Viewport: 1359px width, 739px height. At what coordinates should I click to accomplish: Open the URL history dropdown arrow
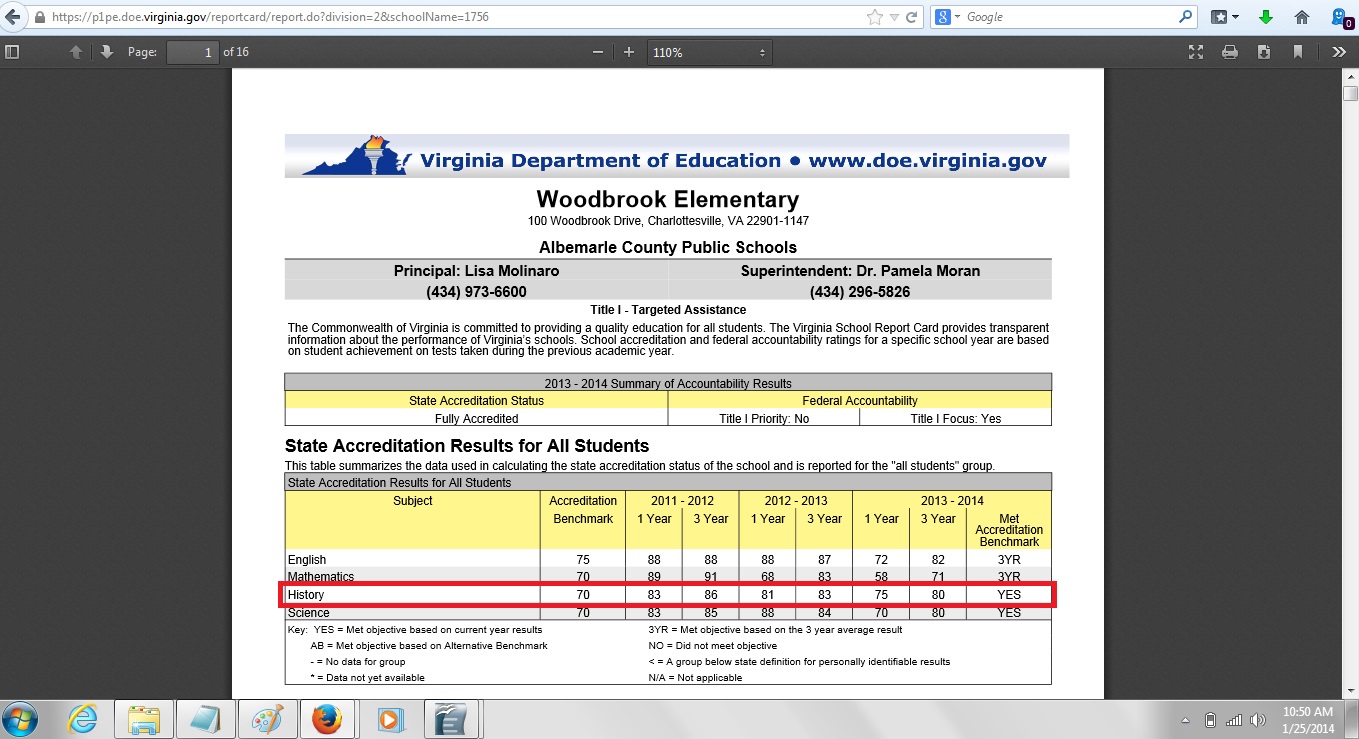click(895, 17)
